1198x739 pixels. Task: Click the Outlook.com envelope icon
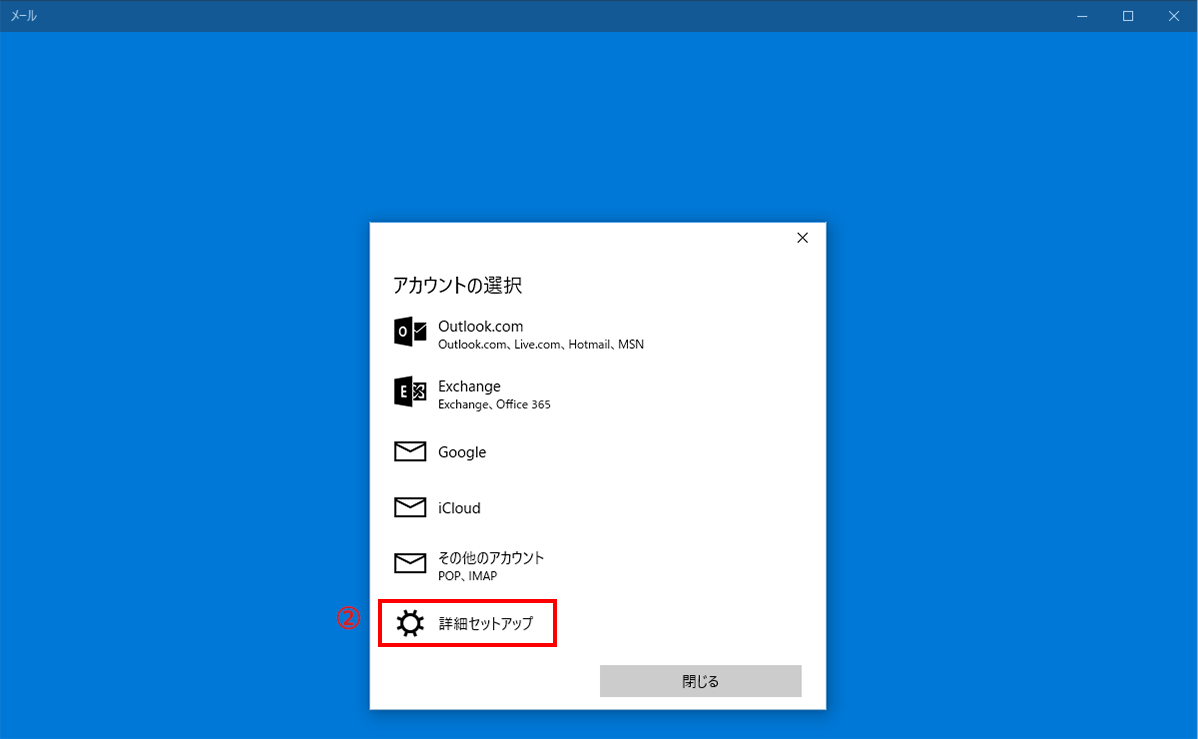pos(410,332)
